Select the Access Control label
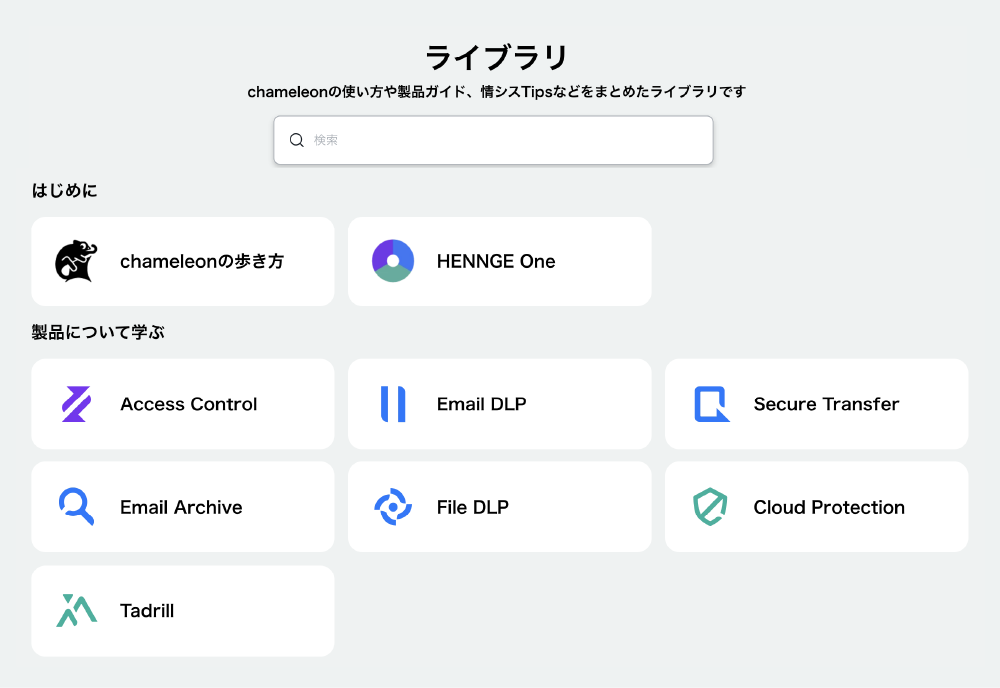Image resolution: width=1000 pixels, height=688 pixels. pos(189,404)
